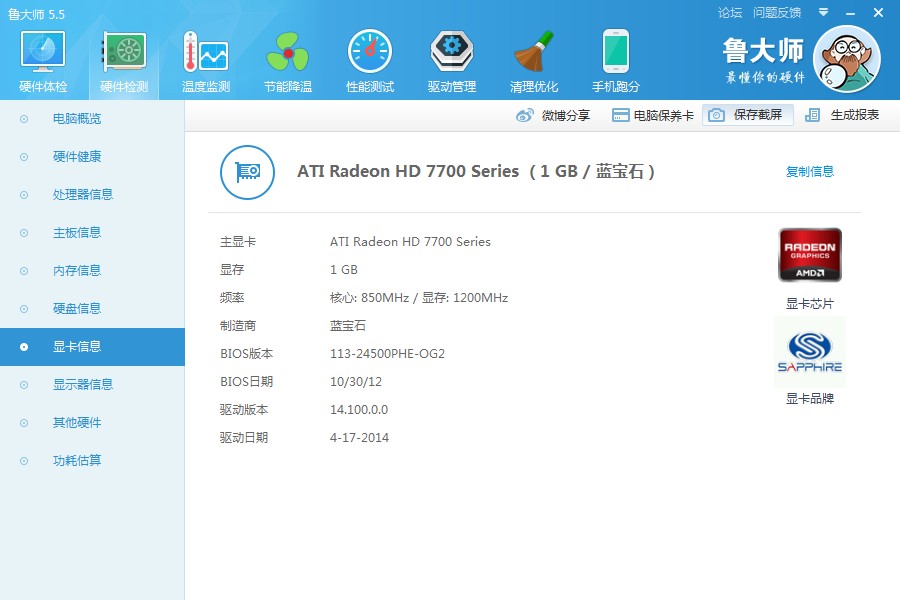Open the title bar dropdown menu arrow
Image resolution: width=900 pixels, height=600 pixels.
[x=823, y=12]
